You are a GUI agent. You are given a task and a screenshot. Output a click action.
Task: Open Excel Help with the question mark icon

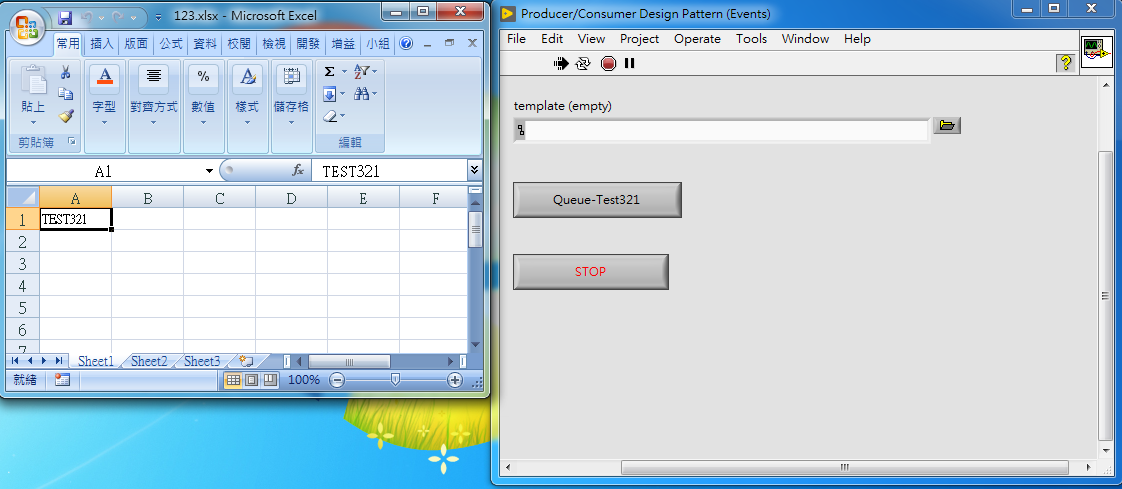(x=406, y=44)
